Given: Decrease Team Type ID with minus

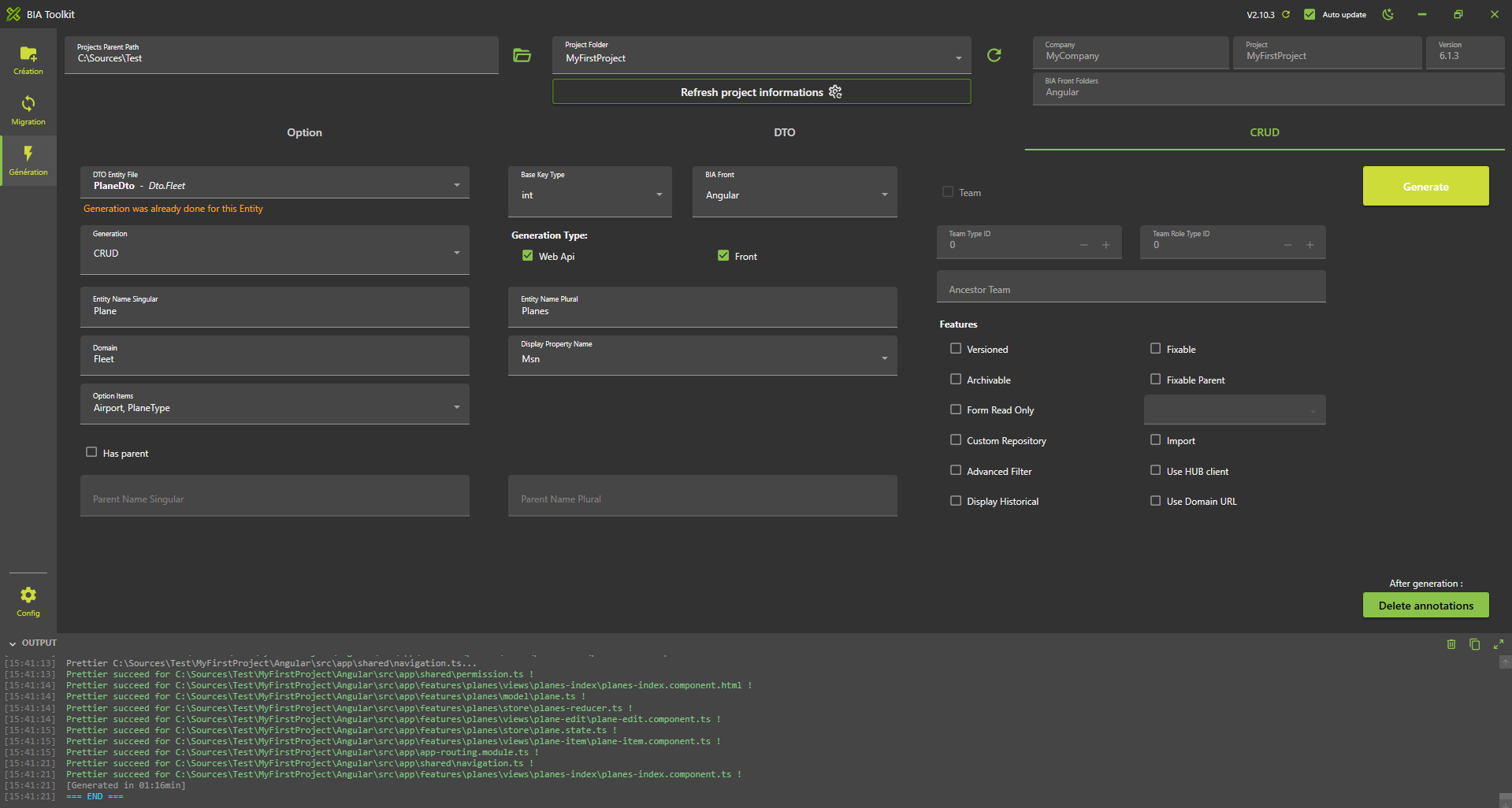Looking at the screenshot, I should 1084,245.
